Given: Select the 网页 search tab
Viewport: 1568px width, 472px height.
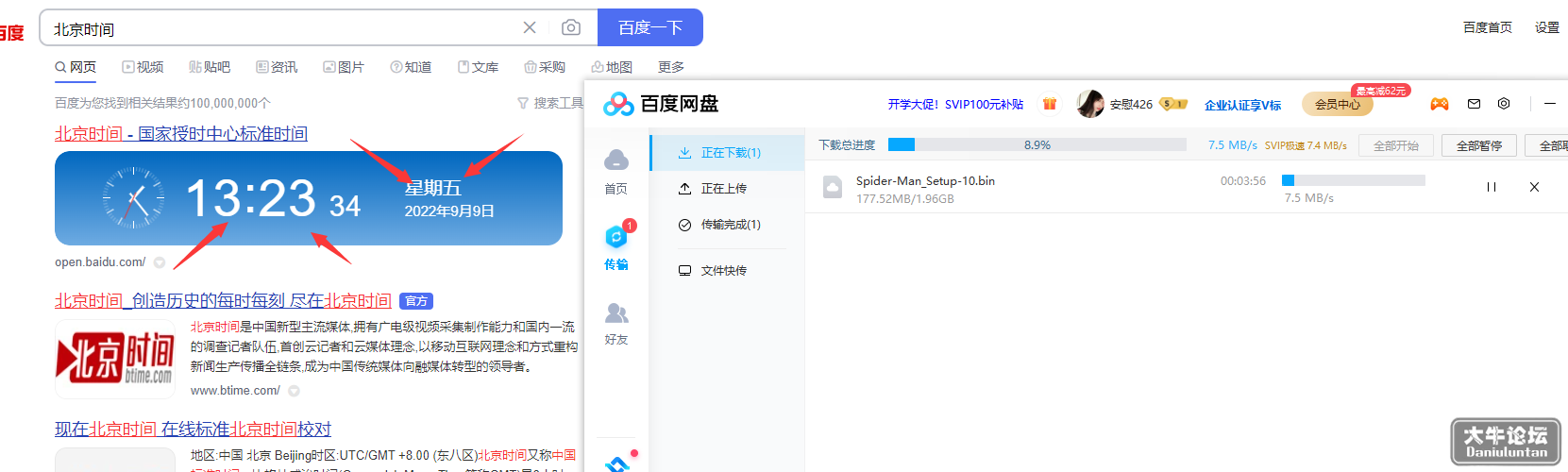Looking at the screenshot, I should click(x=76, y=67).
